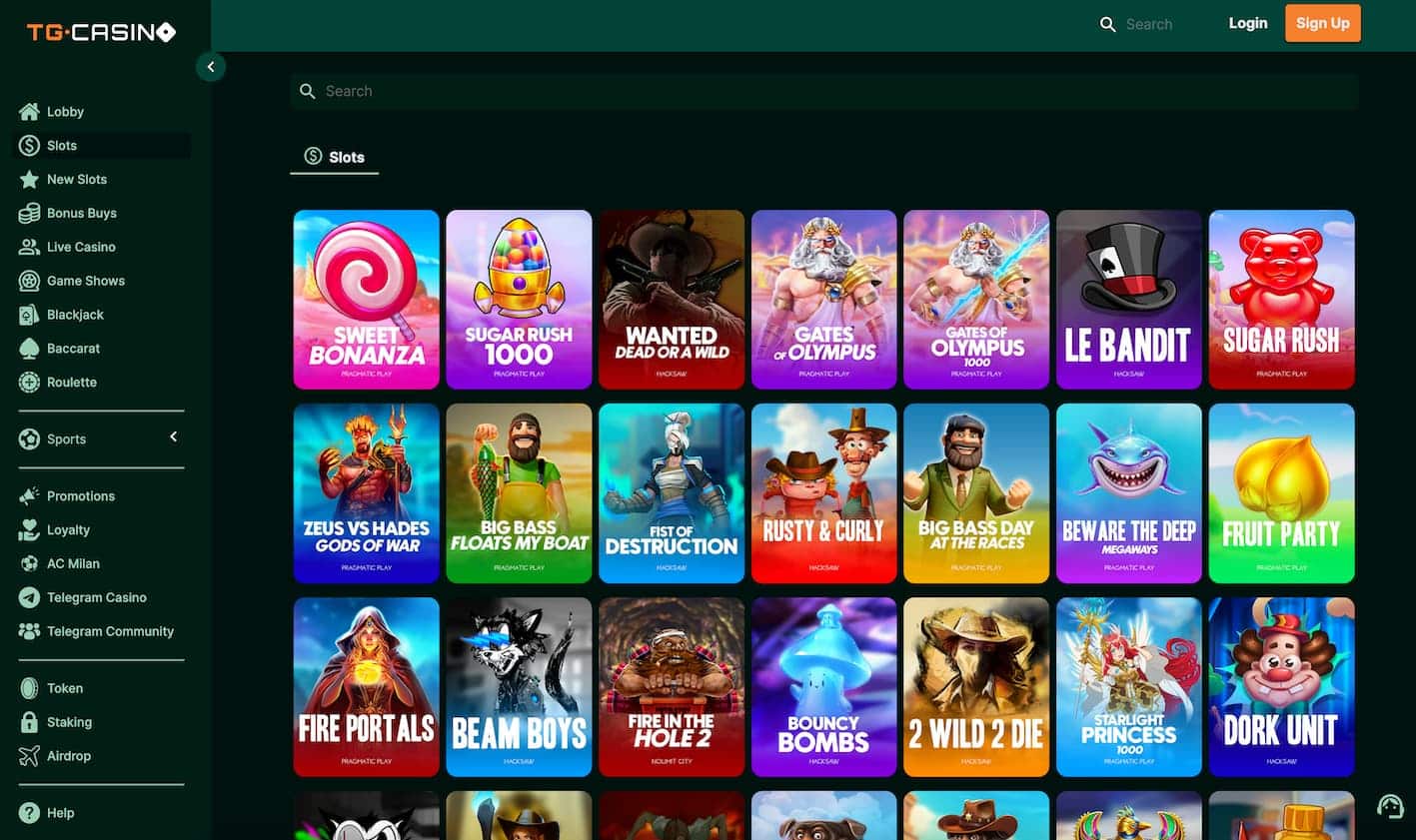Go to Bonus Buys in sidebar
This screenshot has height=840, width=1416.
pyautogui.click(x=82, y=214)
